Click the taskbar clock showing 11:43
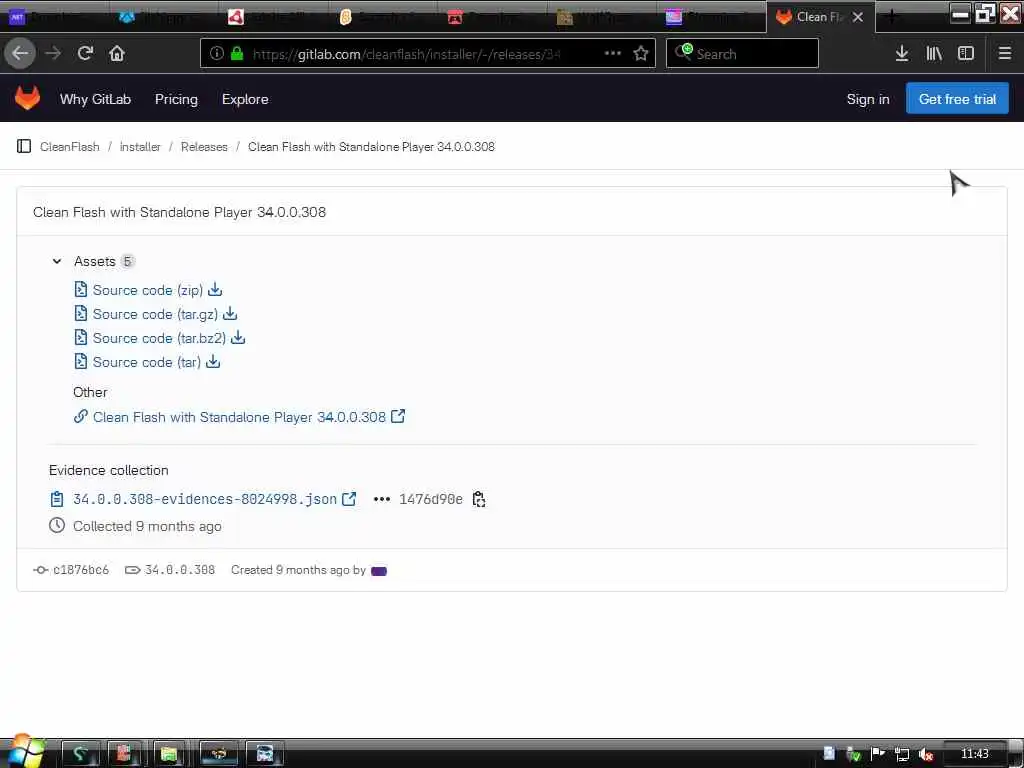This screenshot has width=1024, height=768. tap(974, 754)
